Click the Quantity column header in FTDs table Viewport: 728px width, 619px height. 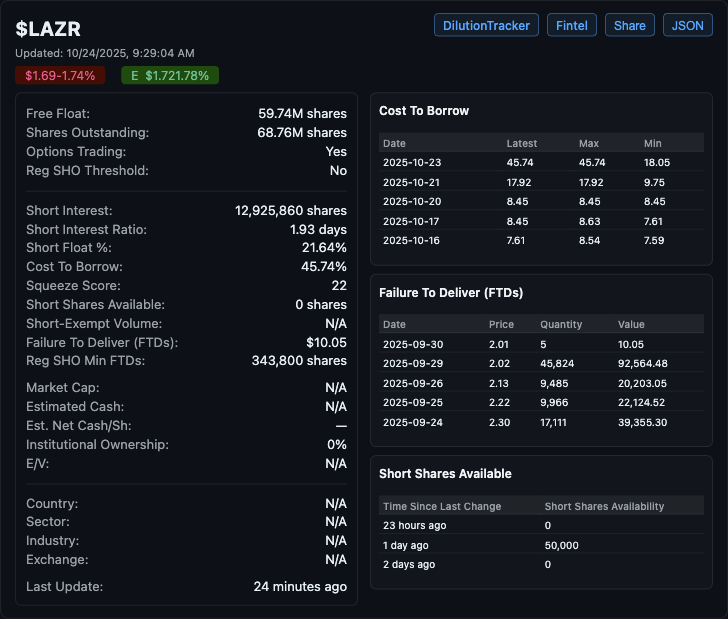point(561,324)
